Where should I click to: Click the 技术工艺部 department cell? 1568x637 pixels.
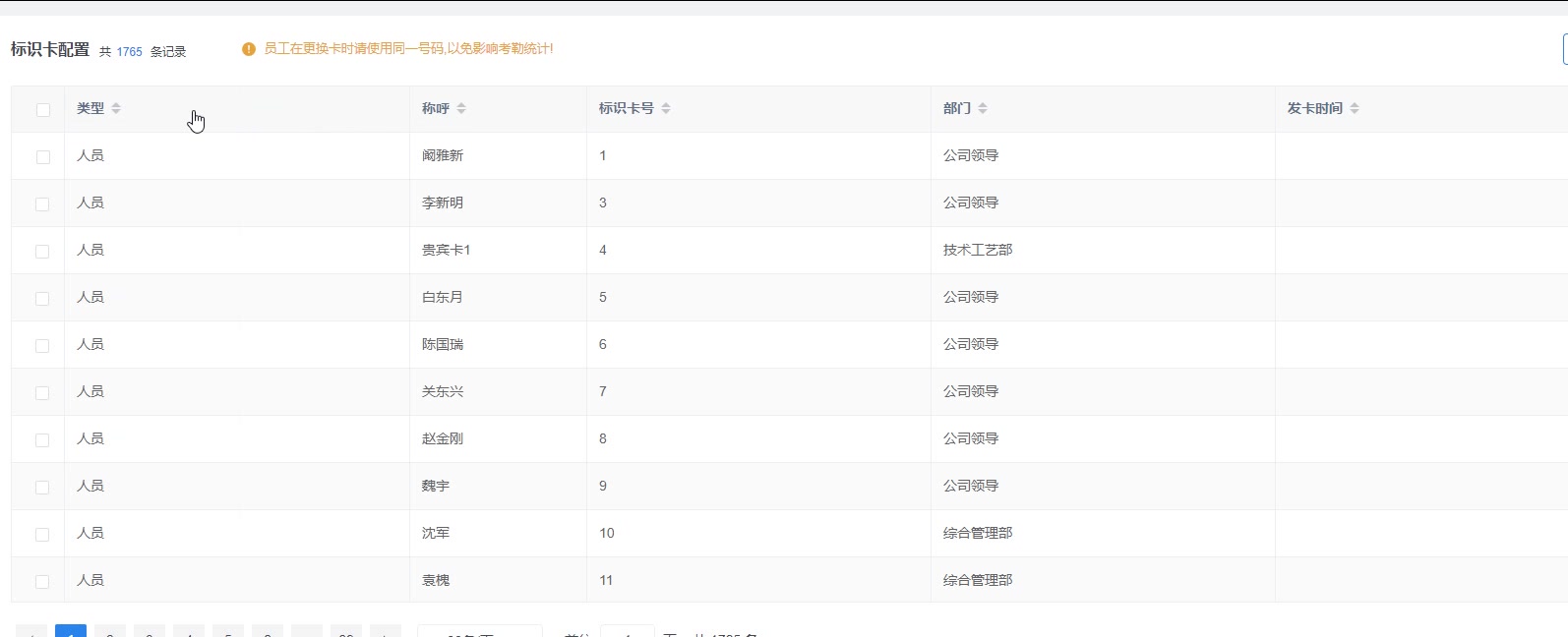pyautogui.click(x=978, y=250)
